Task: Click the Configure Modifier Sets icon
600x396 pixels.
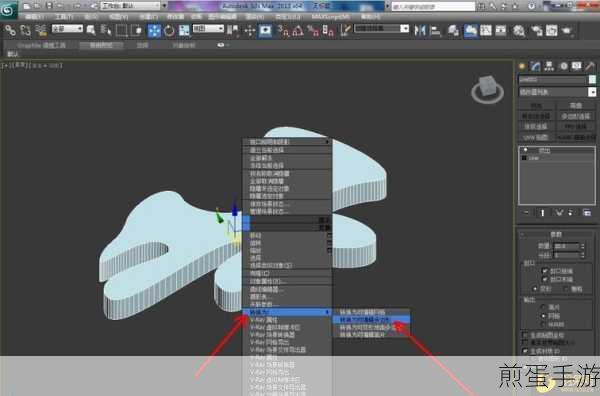Action: [x=587, y=213]
